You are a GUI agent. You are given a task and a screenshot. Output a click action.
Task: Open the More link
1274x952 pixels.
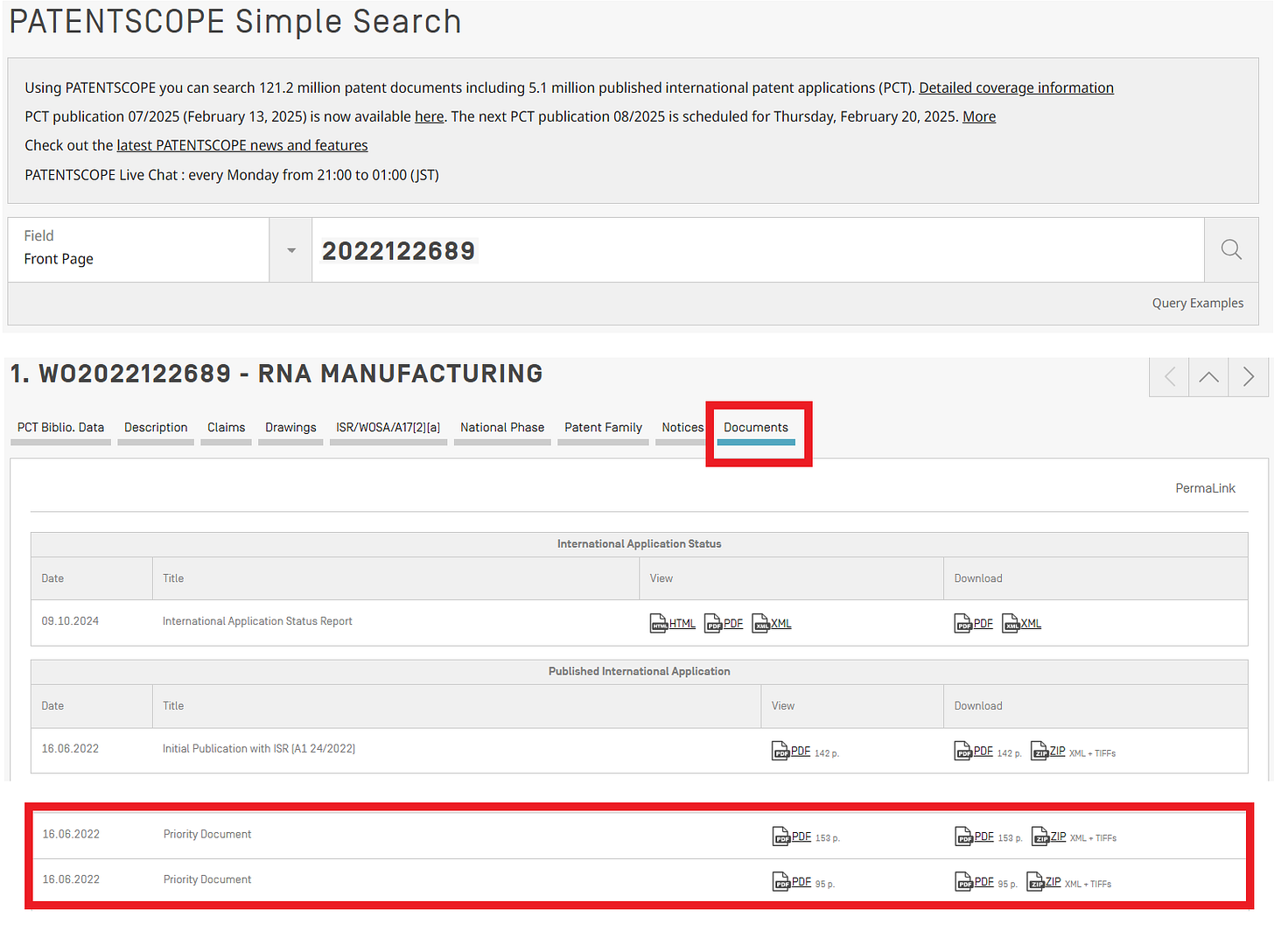click(979, 116)
